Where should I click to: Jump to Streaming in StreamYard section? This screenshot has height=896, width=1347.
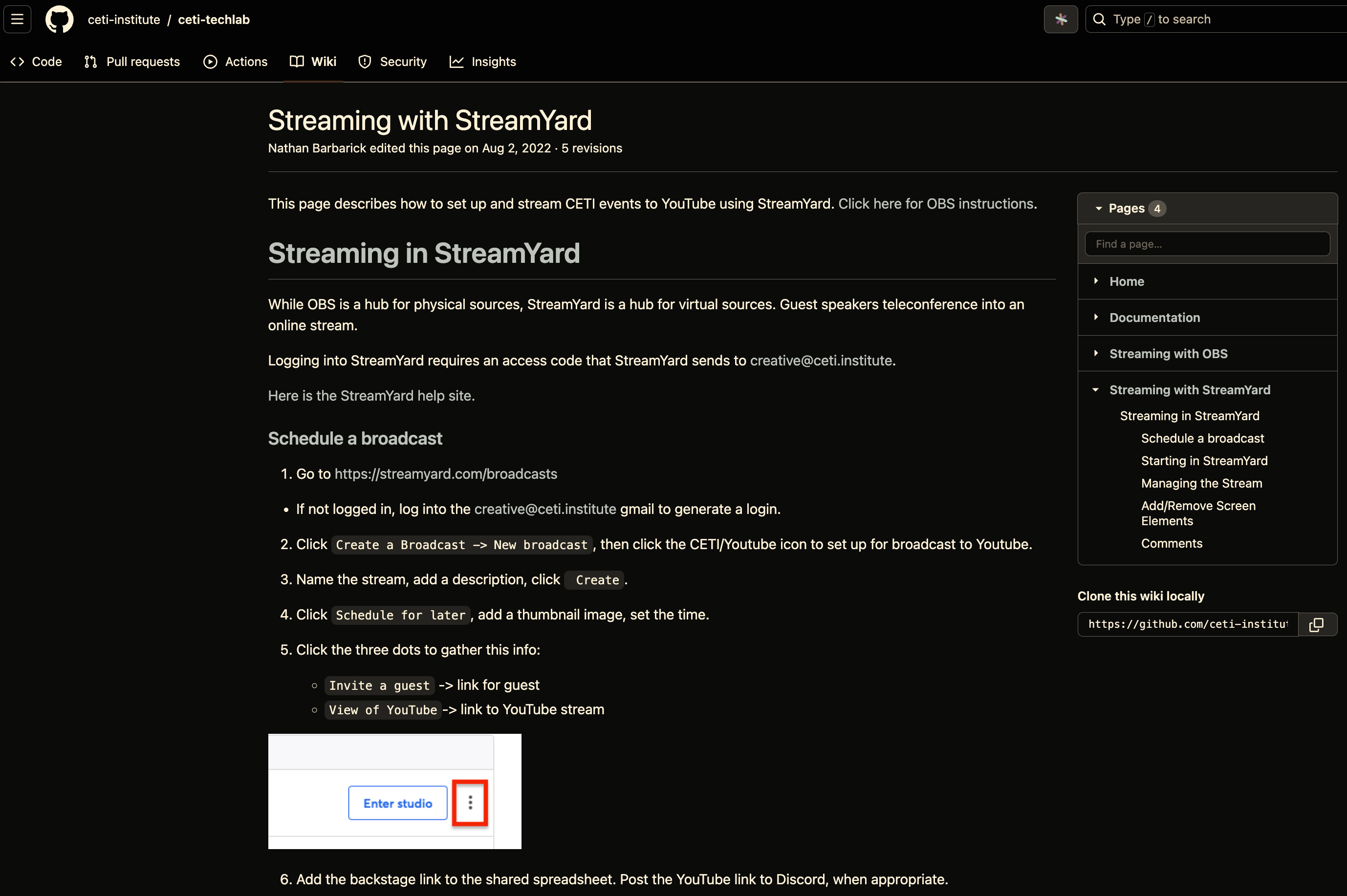tap(1189, 415)
